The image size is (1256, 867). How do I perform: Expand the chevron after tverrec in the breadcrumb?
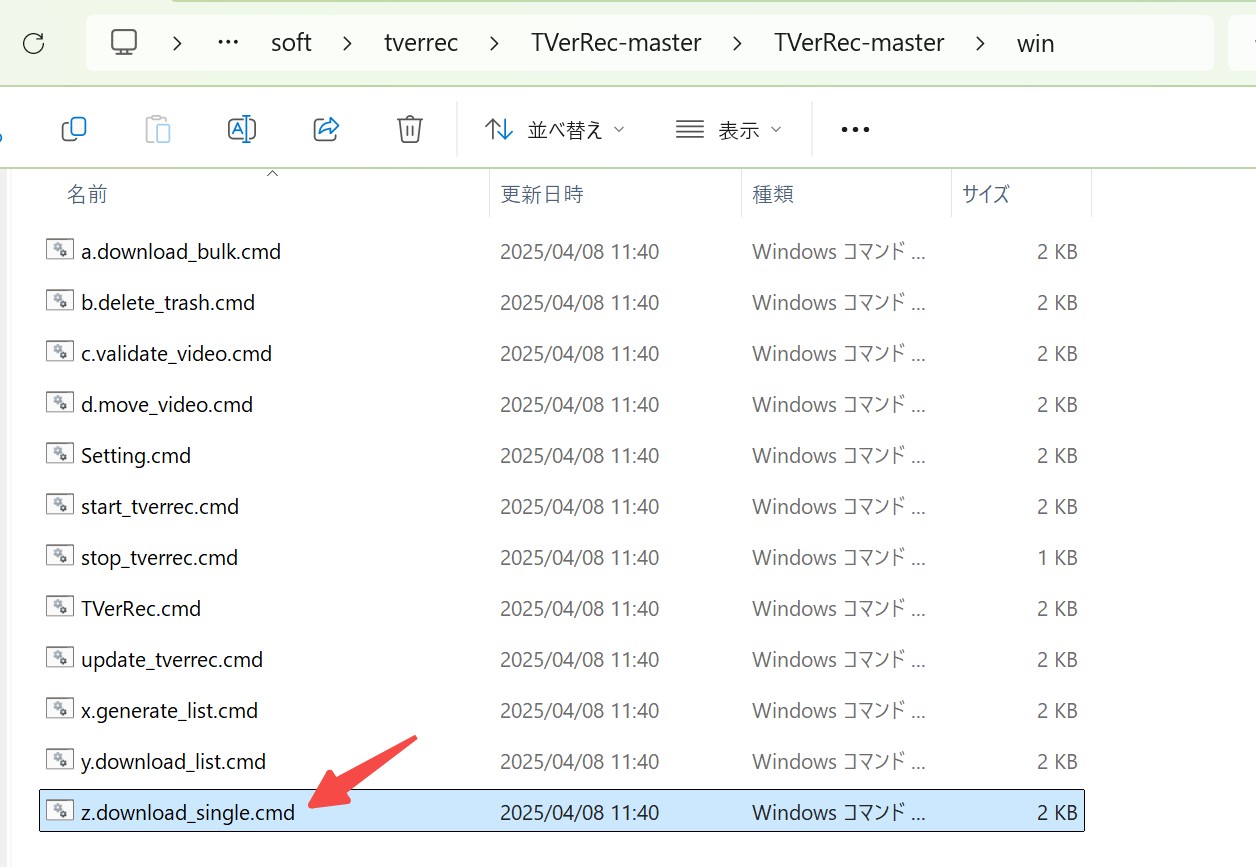pyautogui.click(x=495, y=43)
